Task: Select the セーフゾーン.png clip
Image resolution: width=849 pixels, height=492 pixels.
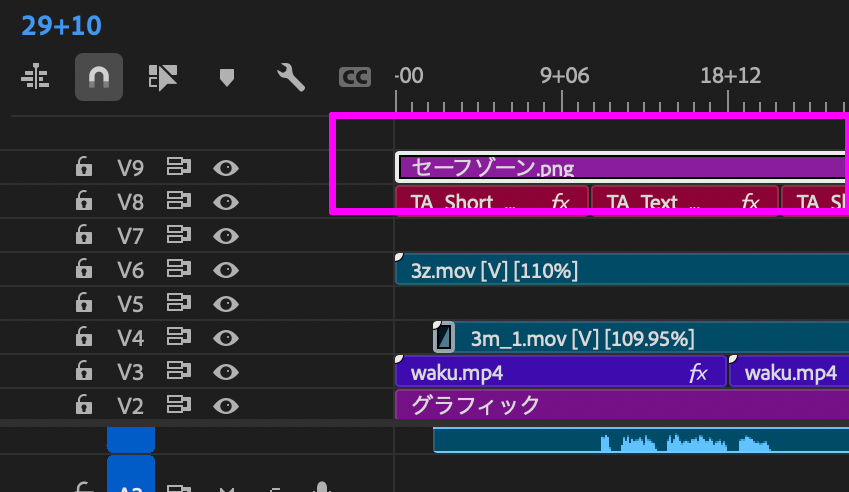Action: tap(620, 168)
